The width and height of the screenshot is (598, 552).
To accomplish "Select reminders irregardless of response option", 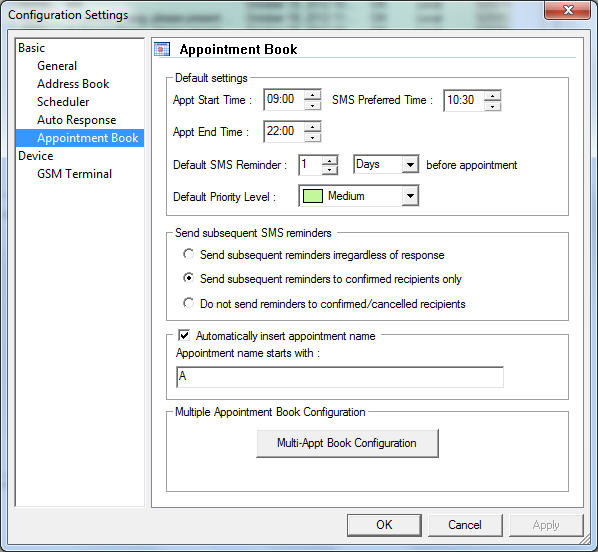I will [x=188, y=254].
